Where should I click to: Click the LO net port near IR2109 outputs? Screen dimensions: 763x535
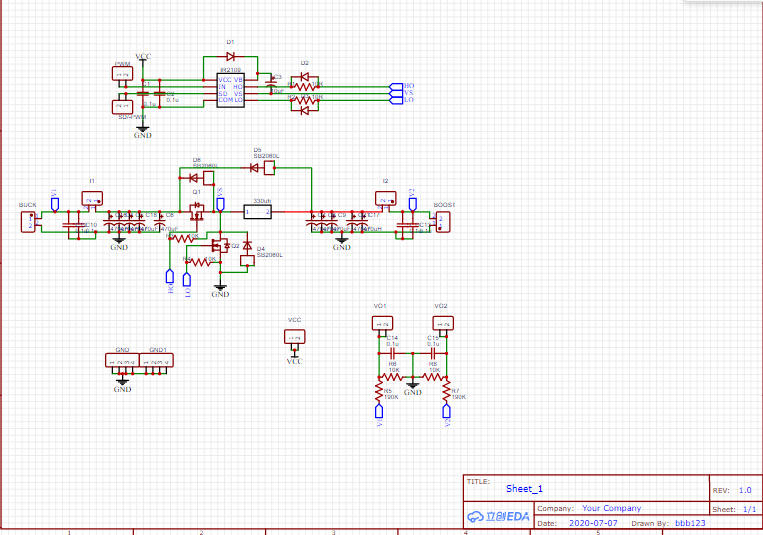396,100
